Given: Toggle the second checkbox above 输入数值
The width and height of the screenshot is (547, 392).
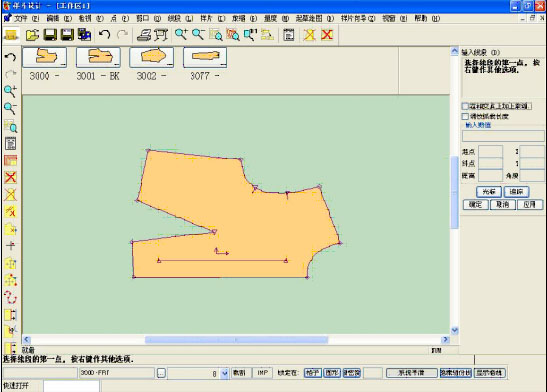Looking at the screenshot, I should coord(465,116).
